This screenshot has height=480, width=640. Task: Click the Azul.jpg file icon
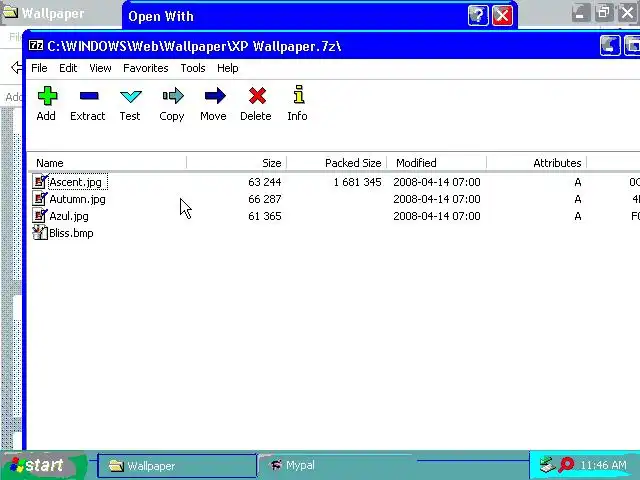tap(40, 216)
